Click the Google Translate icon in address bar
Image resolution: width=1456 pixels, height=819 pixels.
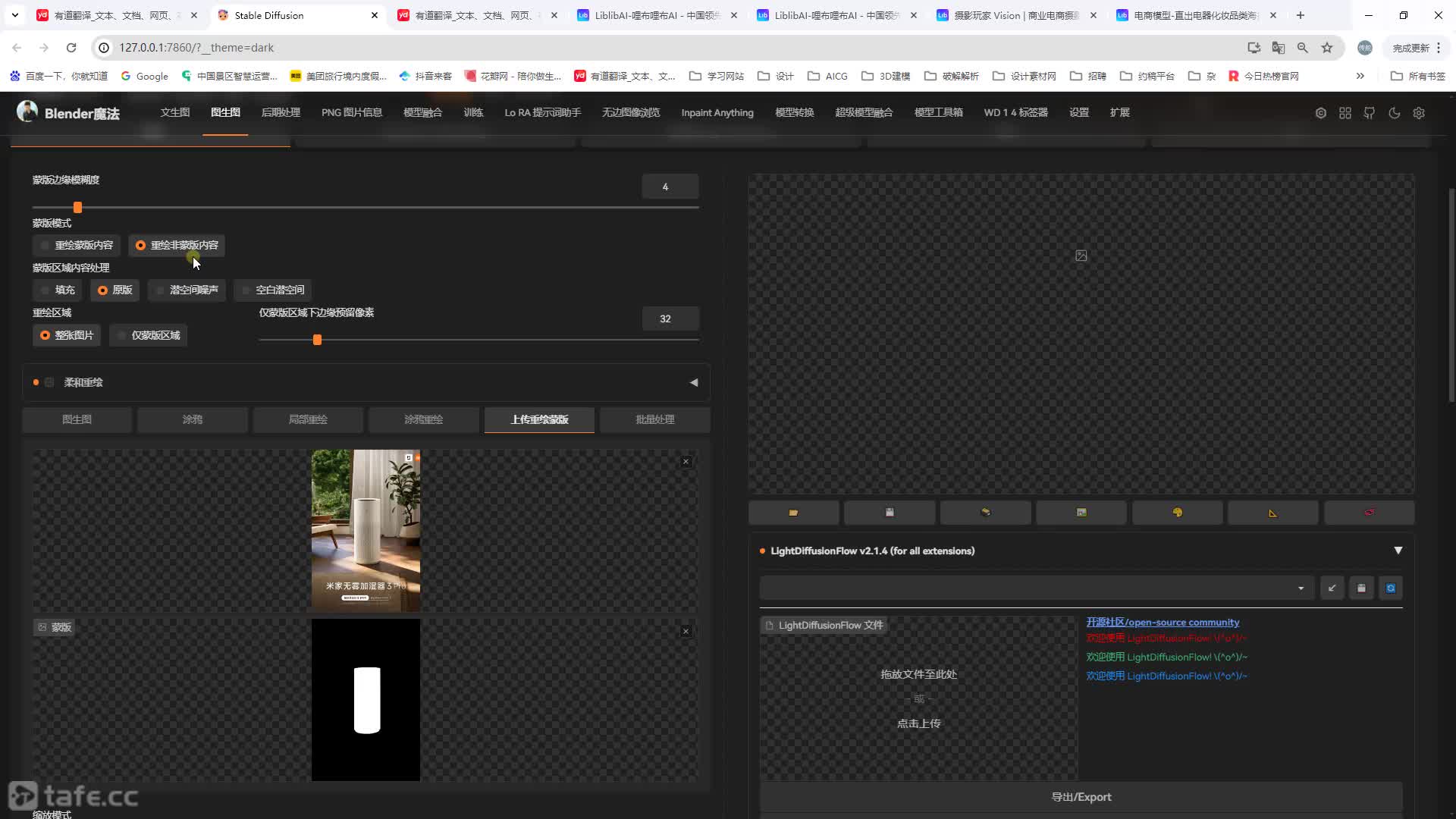point(1279,48)
